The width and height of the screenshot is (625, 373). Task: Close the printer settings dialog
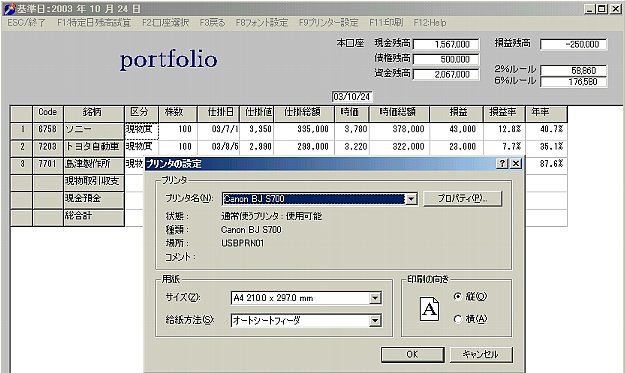pos(516,163)
